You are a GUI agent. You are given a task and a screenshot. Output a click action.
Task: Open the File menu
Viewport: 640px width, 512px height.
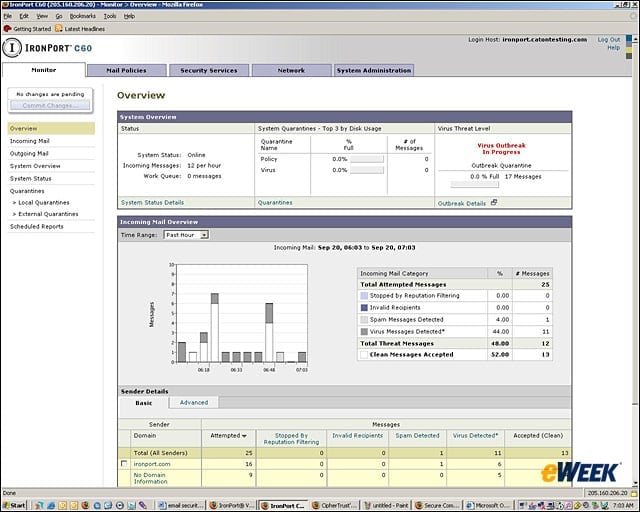point(7,16)
